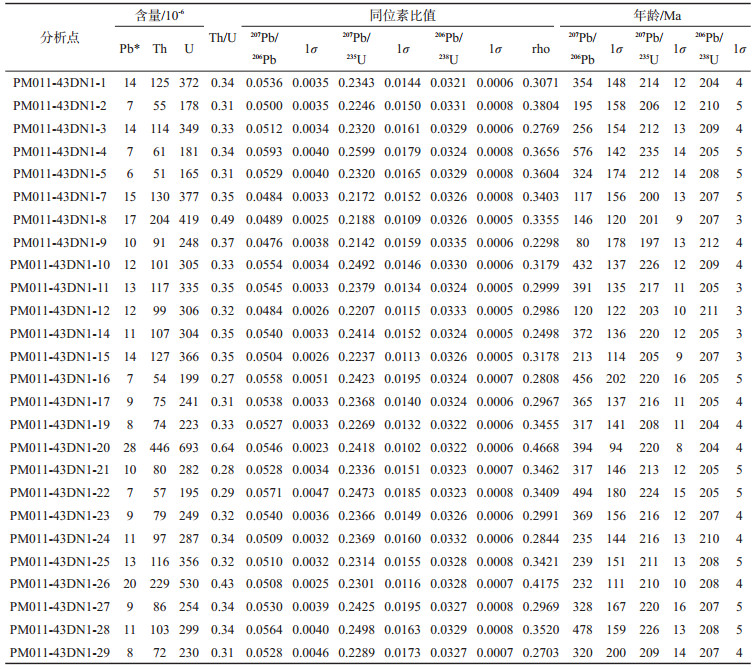Click rho value 0.3071
Viewport: 755px width, 669px height.
pos(541,83)
